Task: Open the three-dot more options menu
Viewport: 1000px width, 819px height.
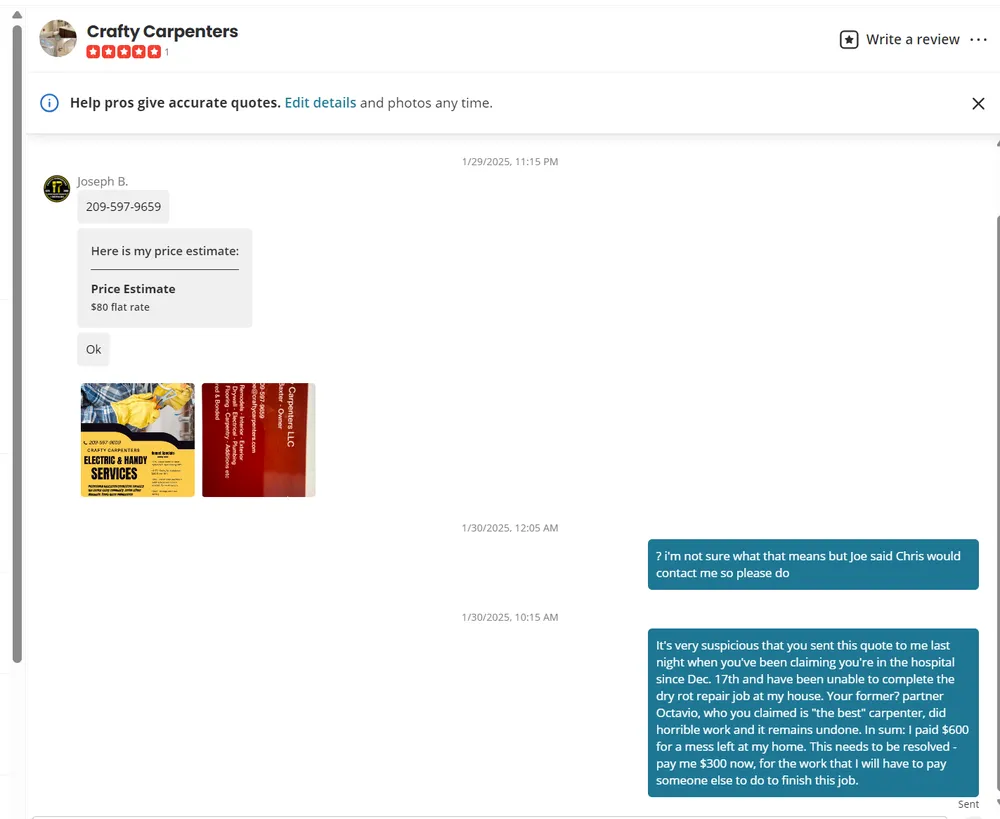Action: 978,40
